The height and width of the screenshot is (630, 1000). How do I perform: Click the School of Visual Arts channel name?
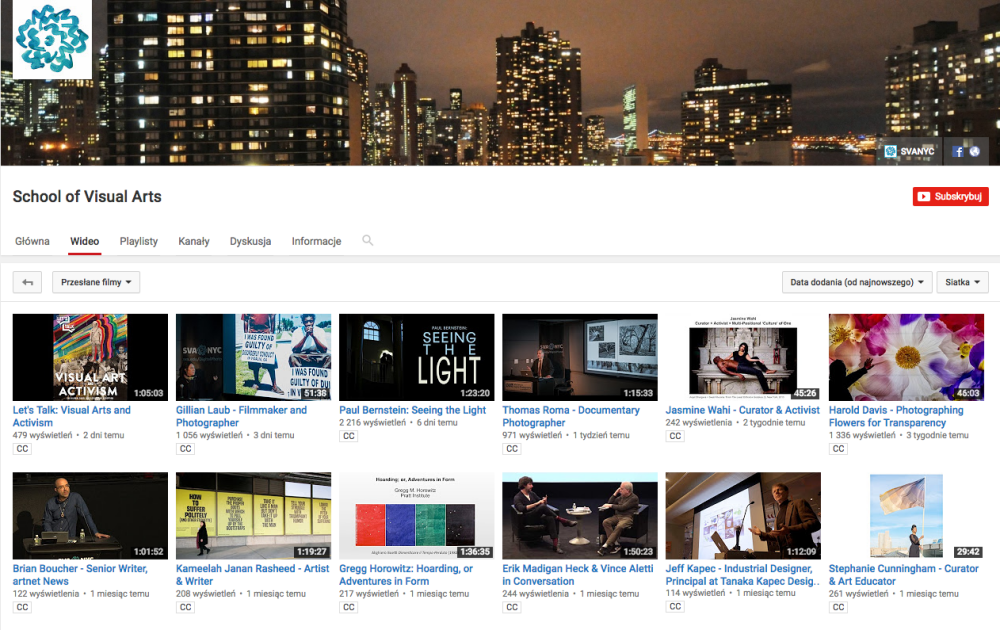pos(87,196)
